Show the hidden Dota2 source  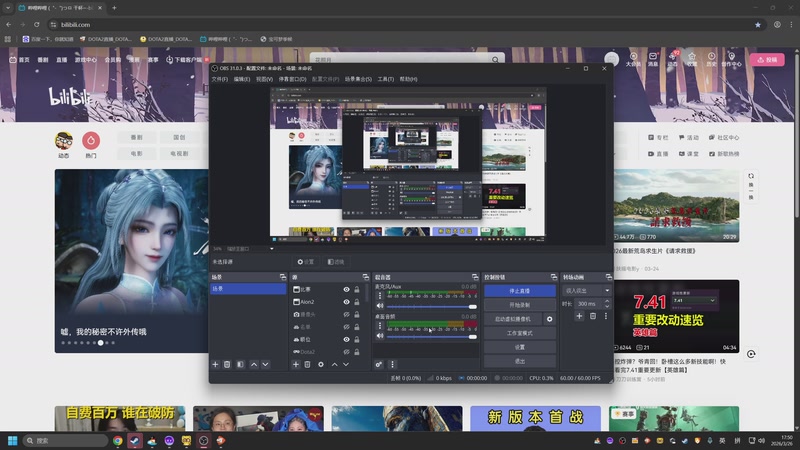point(346,352)
